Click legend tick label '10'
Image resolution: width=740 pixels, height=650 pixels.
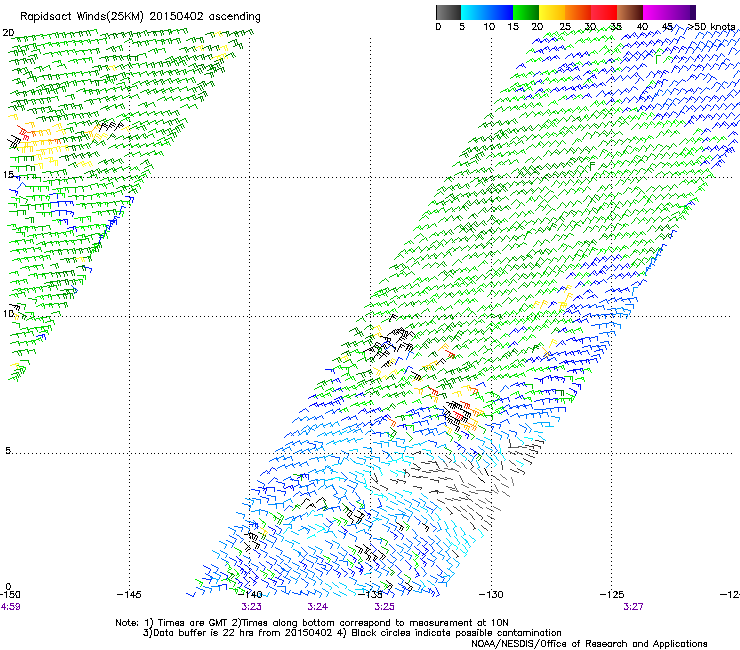(489, 27)
